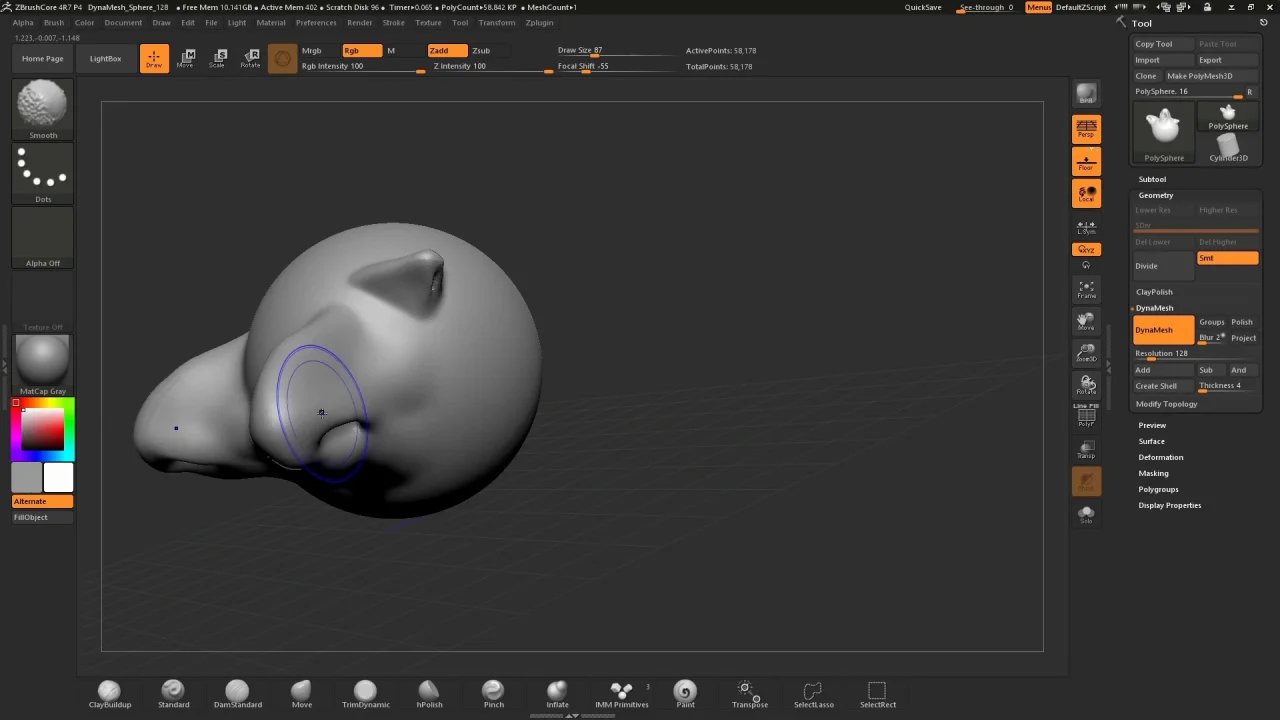The height and width of the screenshot is (720, 1280).
Task: Toggle Transp transparency mode
Action: coord(1086,449)
